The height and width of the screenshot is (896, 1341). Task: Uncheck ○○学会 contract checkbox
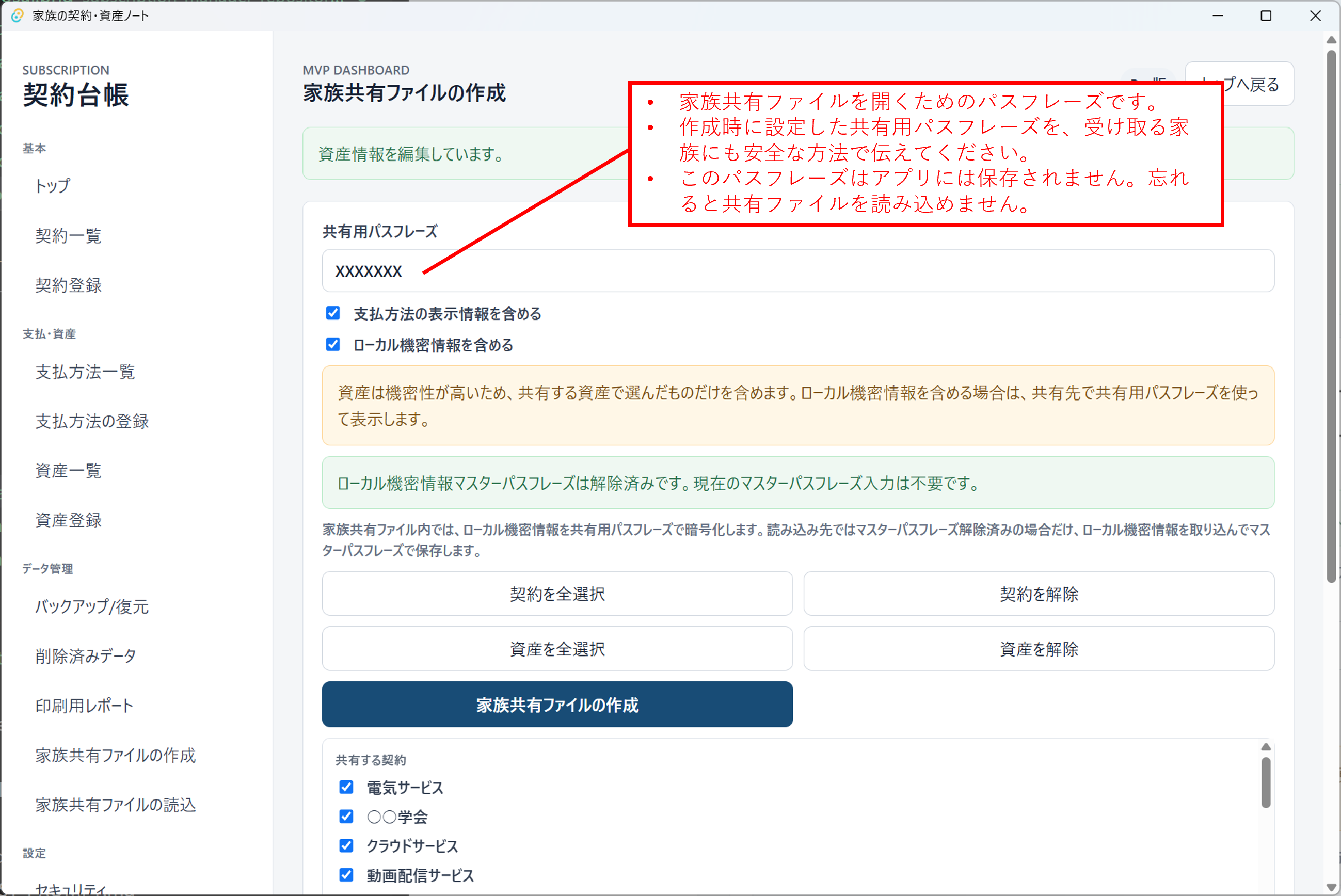346,817
